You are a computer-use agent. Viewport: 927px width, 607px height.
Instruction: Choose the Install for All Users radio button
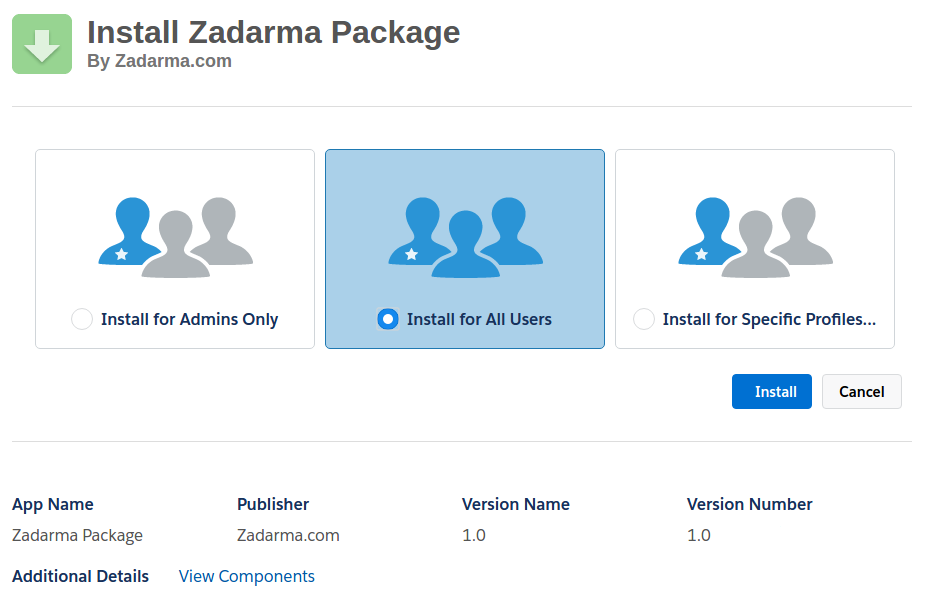pyautogui.click(x=388, y=319)
